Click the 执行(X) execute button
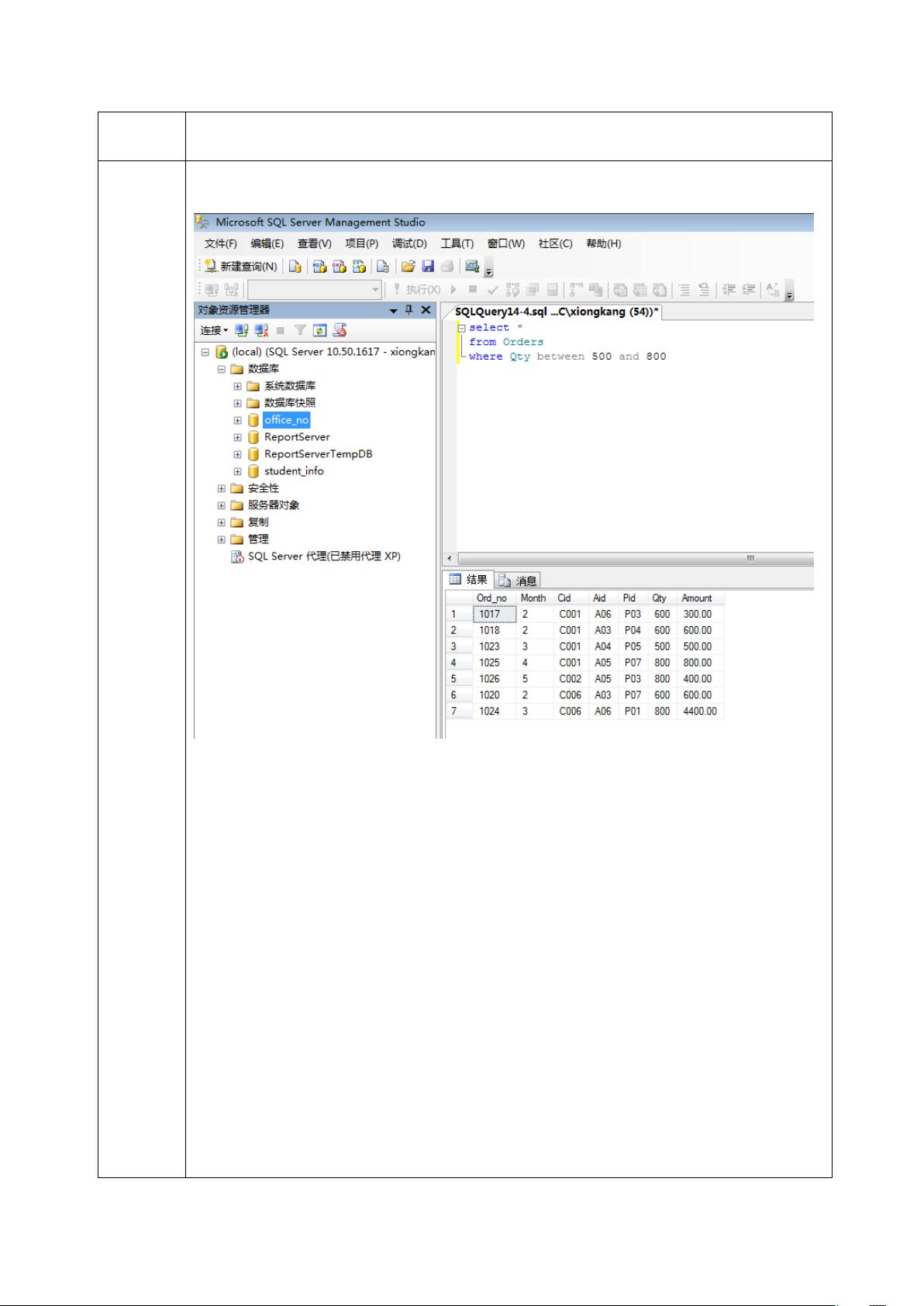This screenshot has width=924, height=1306. (x=417, y=290)
